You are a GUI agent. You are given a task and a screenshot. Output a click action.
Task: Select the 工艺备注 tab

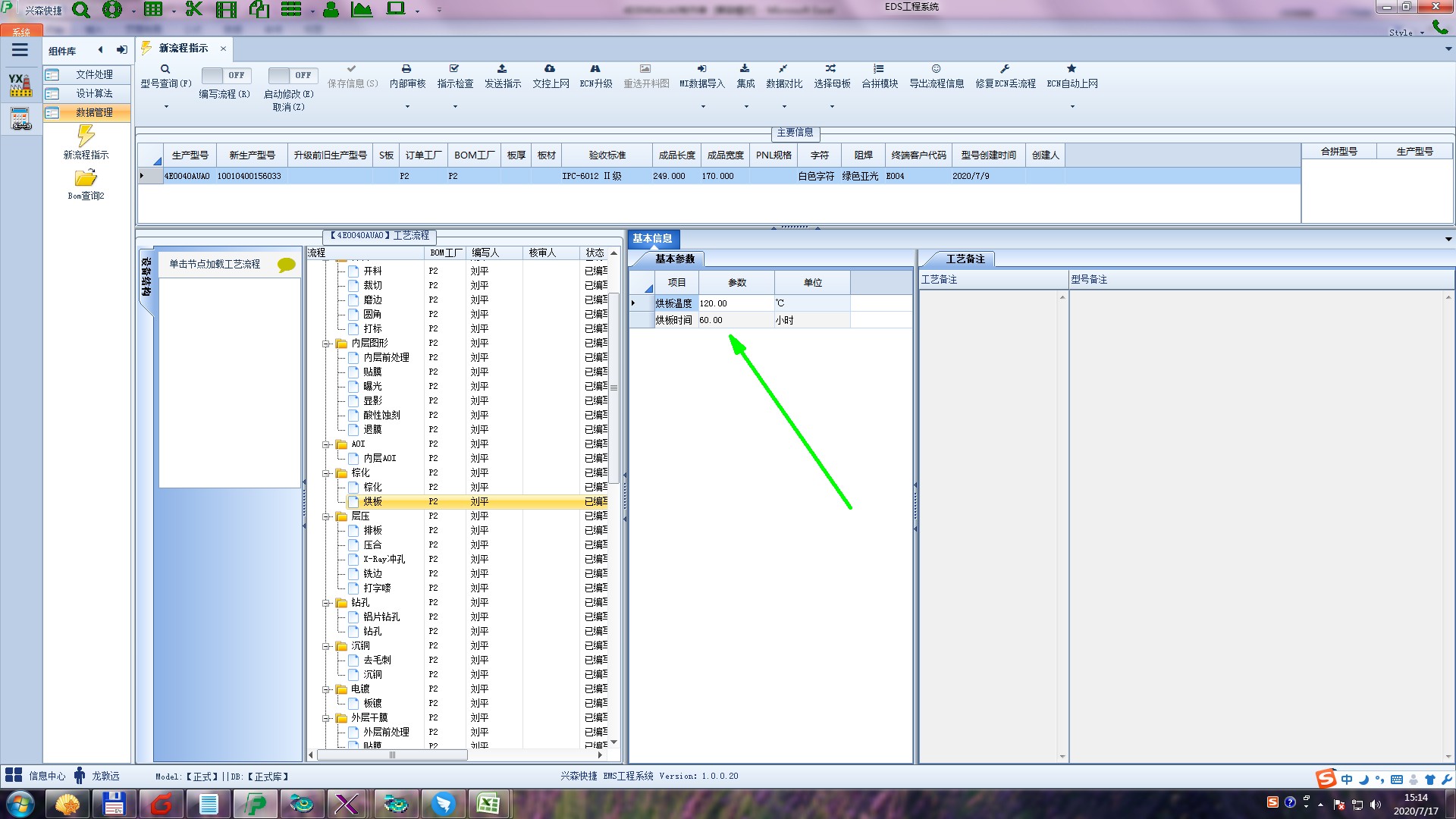pos(965,259)
